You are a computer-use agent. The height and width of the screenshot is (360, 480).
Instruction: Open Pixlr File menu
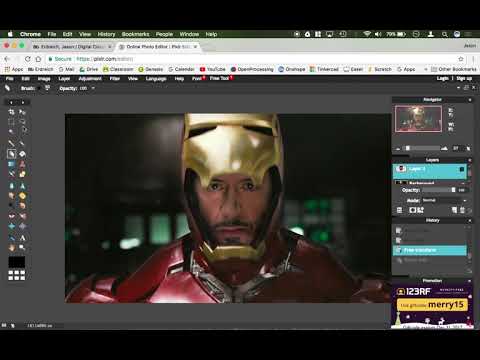[10, 79]
